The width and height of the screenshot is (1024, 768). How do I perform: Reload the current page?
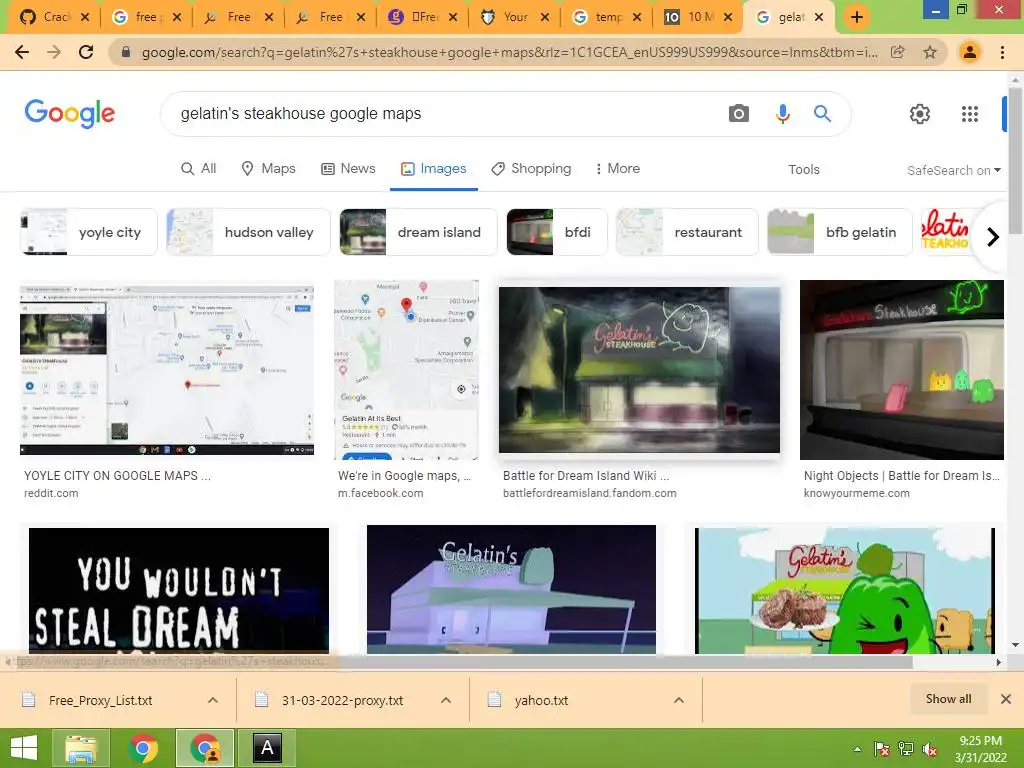(x=86, y=52)
